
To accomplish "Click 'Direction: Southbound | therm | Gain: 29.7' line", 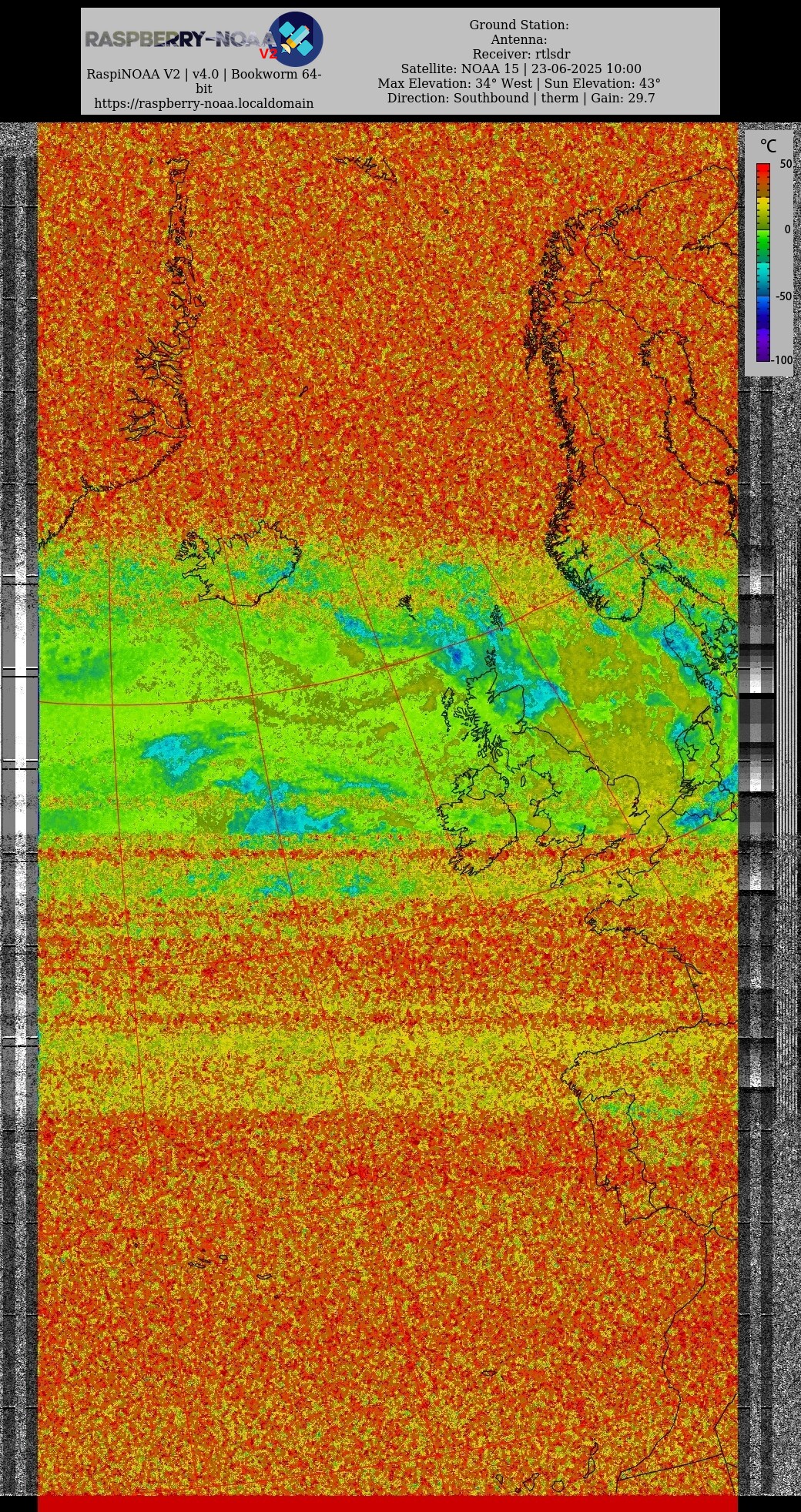I will tap(521, 98).
